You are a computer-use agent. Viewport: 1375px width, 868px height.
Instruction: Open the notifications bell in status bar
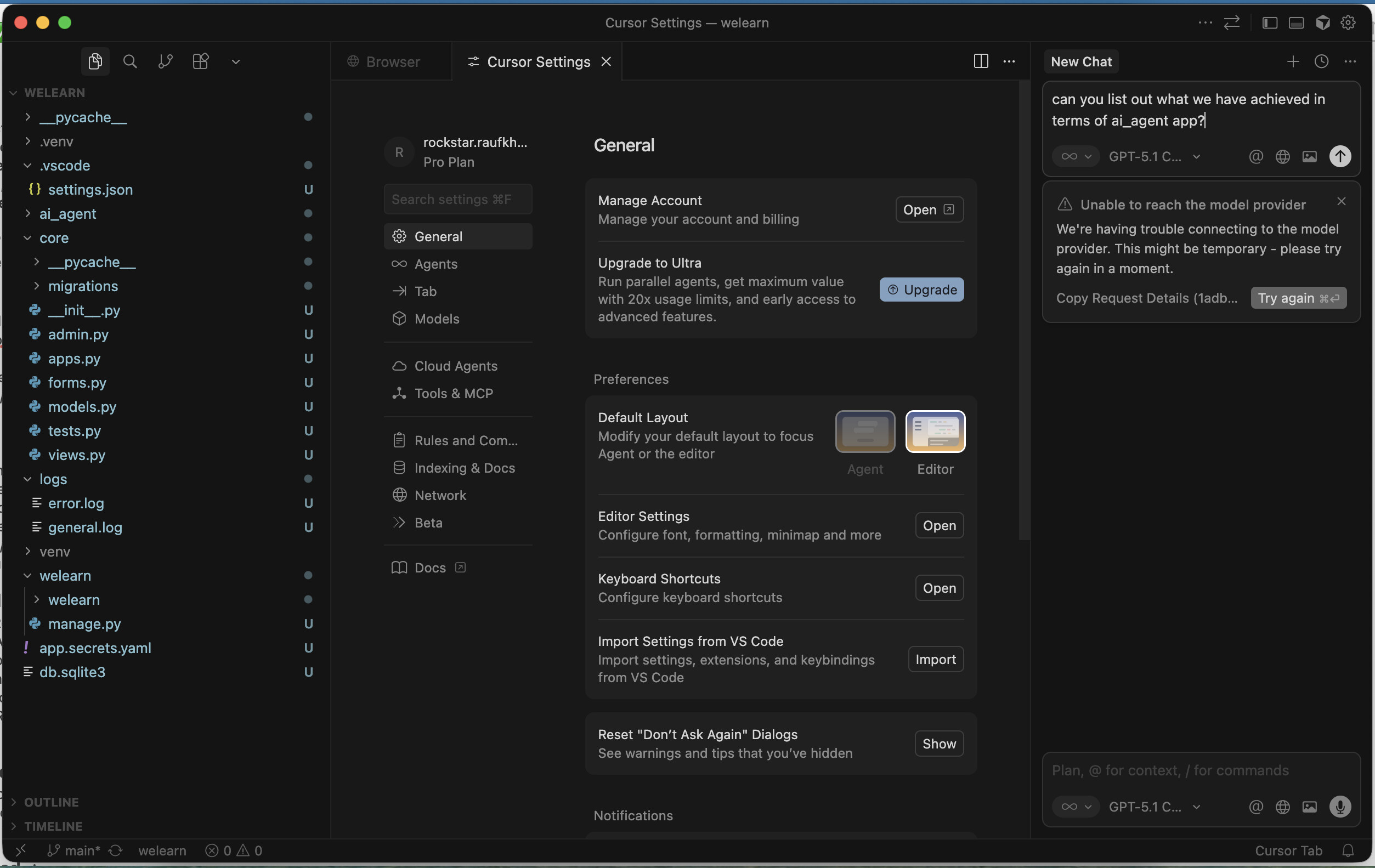1348,850
